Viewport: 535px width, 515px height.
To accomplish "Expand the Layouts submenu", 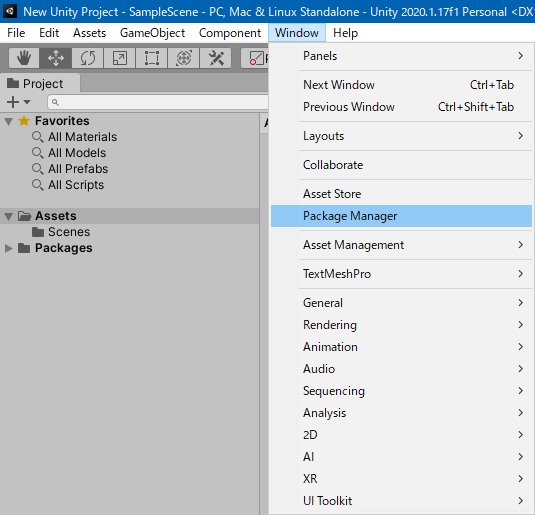I will pos(401,136).
